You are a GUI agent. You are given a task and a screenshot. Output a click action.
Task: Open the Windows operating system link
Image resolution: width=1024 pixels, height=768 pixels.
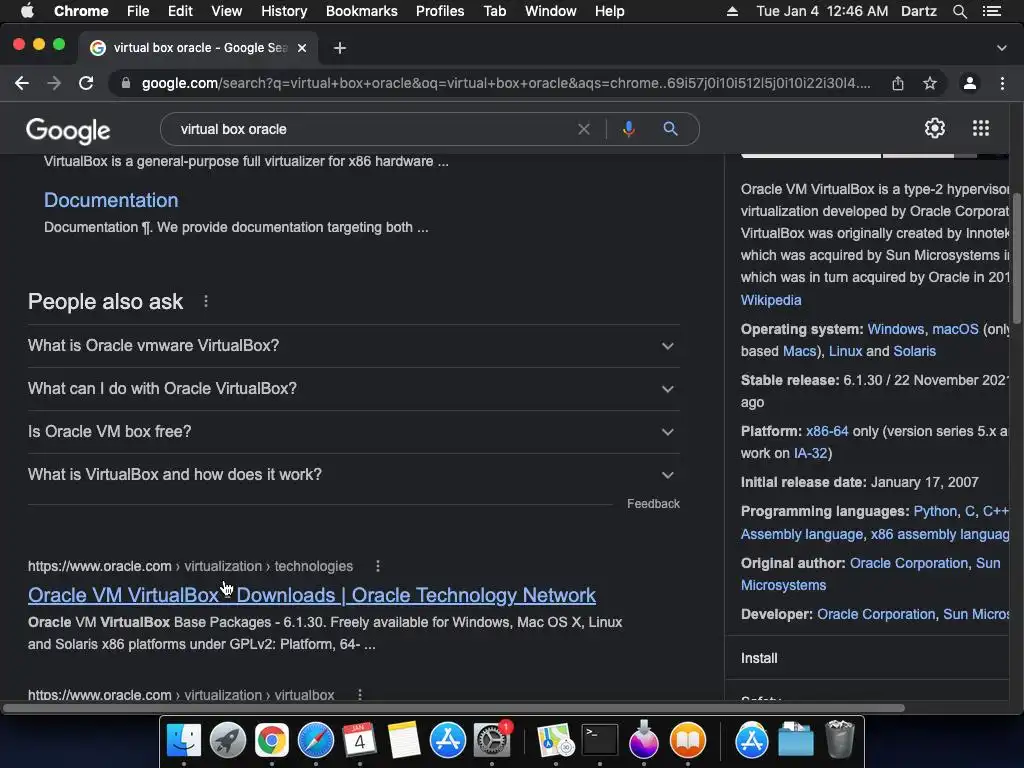coord(895,329)
